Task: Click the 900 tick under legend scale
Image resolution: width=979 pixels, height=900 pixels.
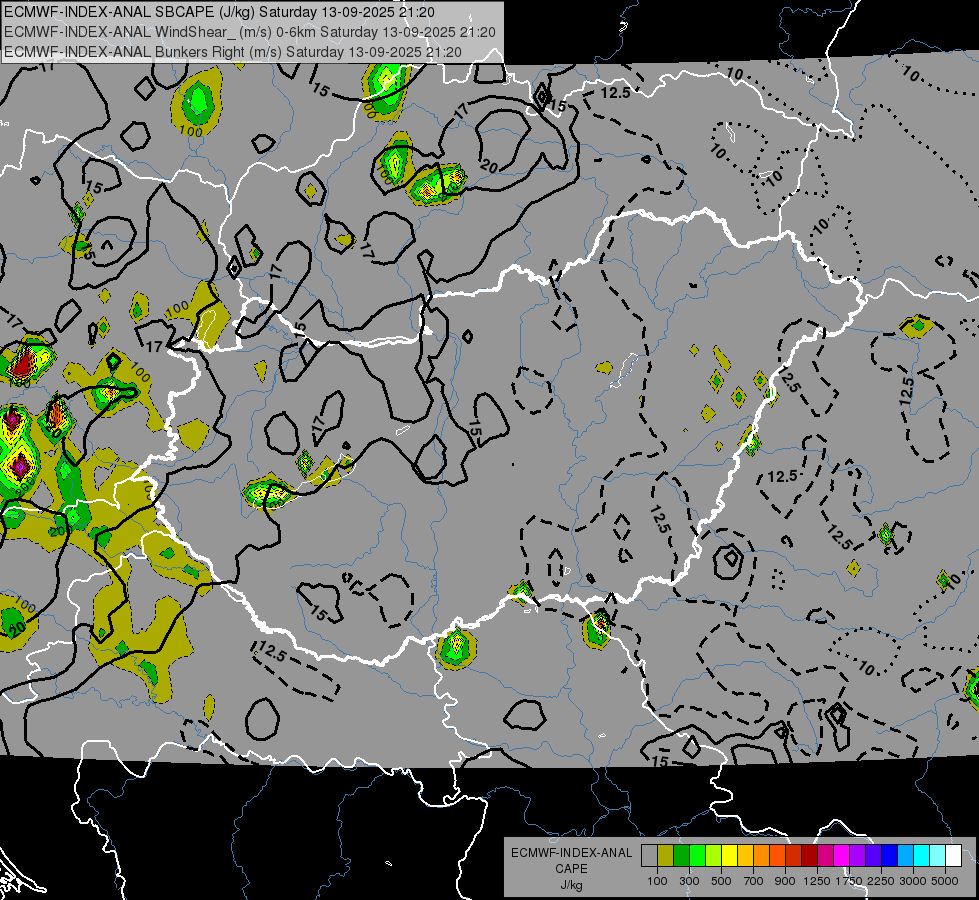Action: point(785,881)
